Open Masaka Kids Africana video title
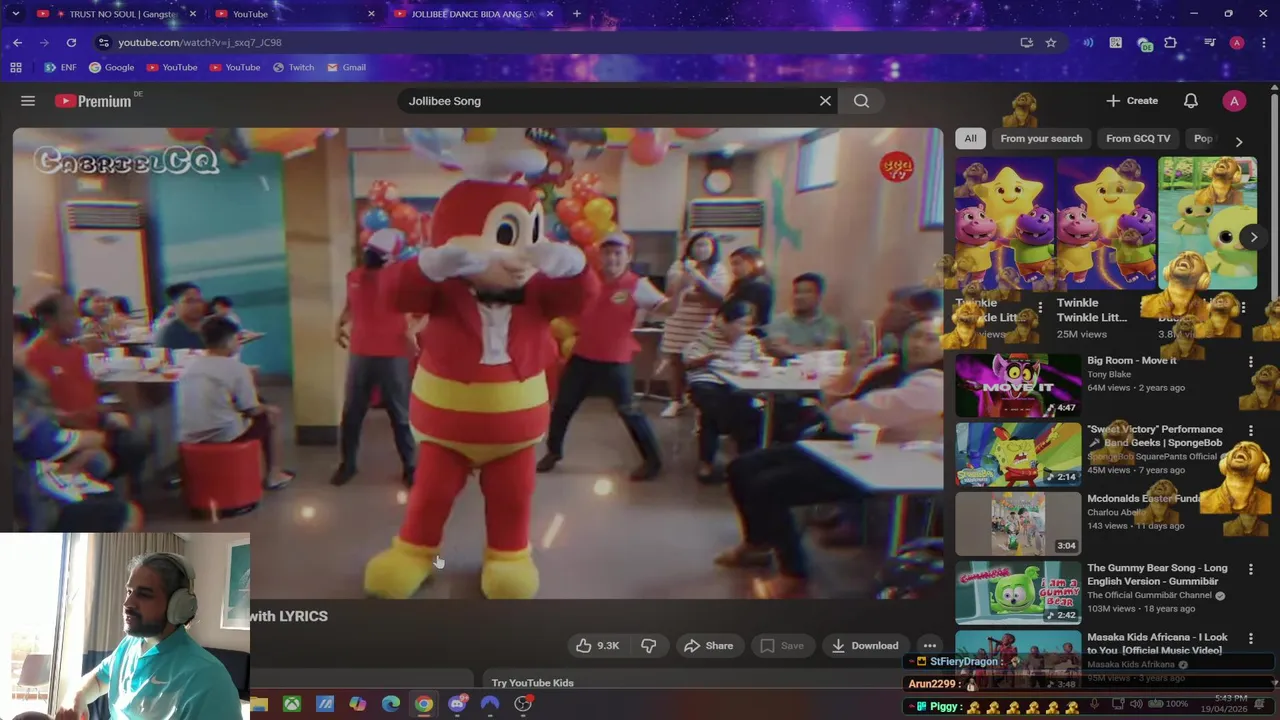The height and width of the screenshot is (720, 1280). point(1157,644)
